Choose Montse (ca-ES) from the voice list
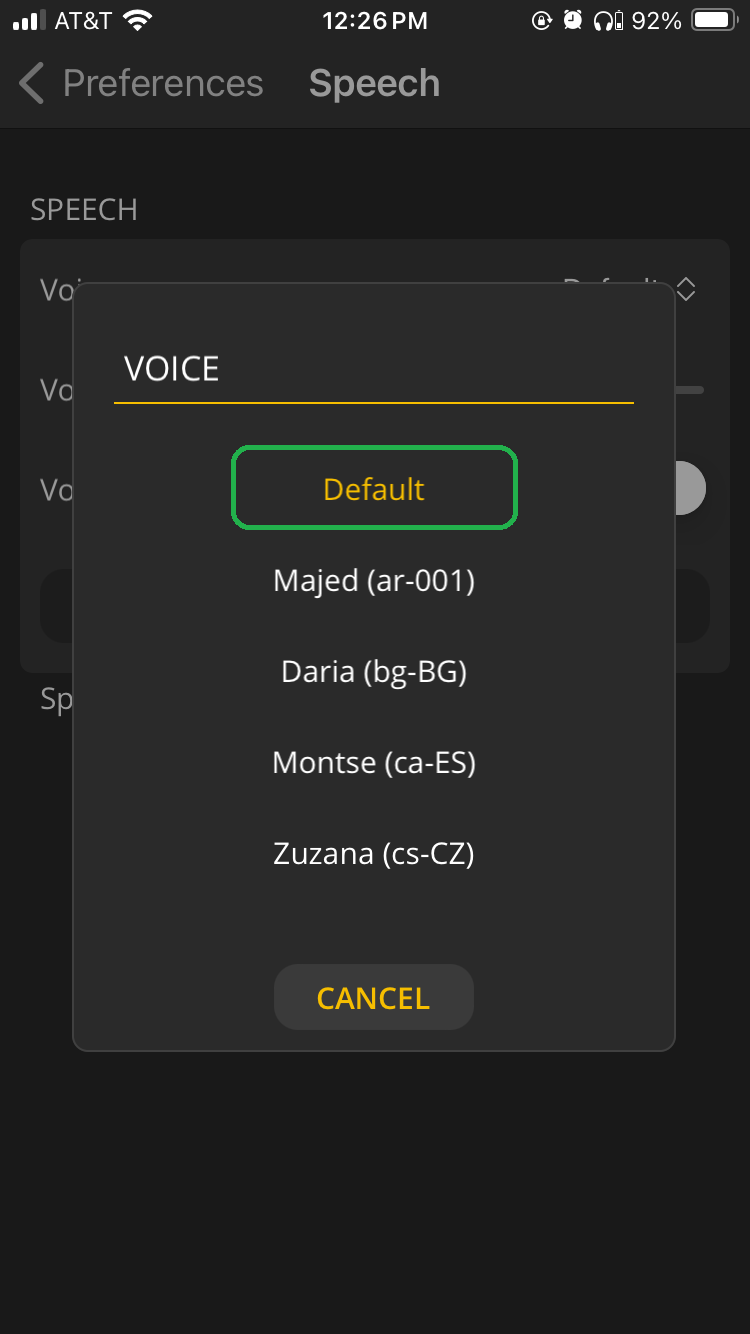Viewport: 750px width, 1334px height. (374, 762)
